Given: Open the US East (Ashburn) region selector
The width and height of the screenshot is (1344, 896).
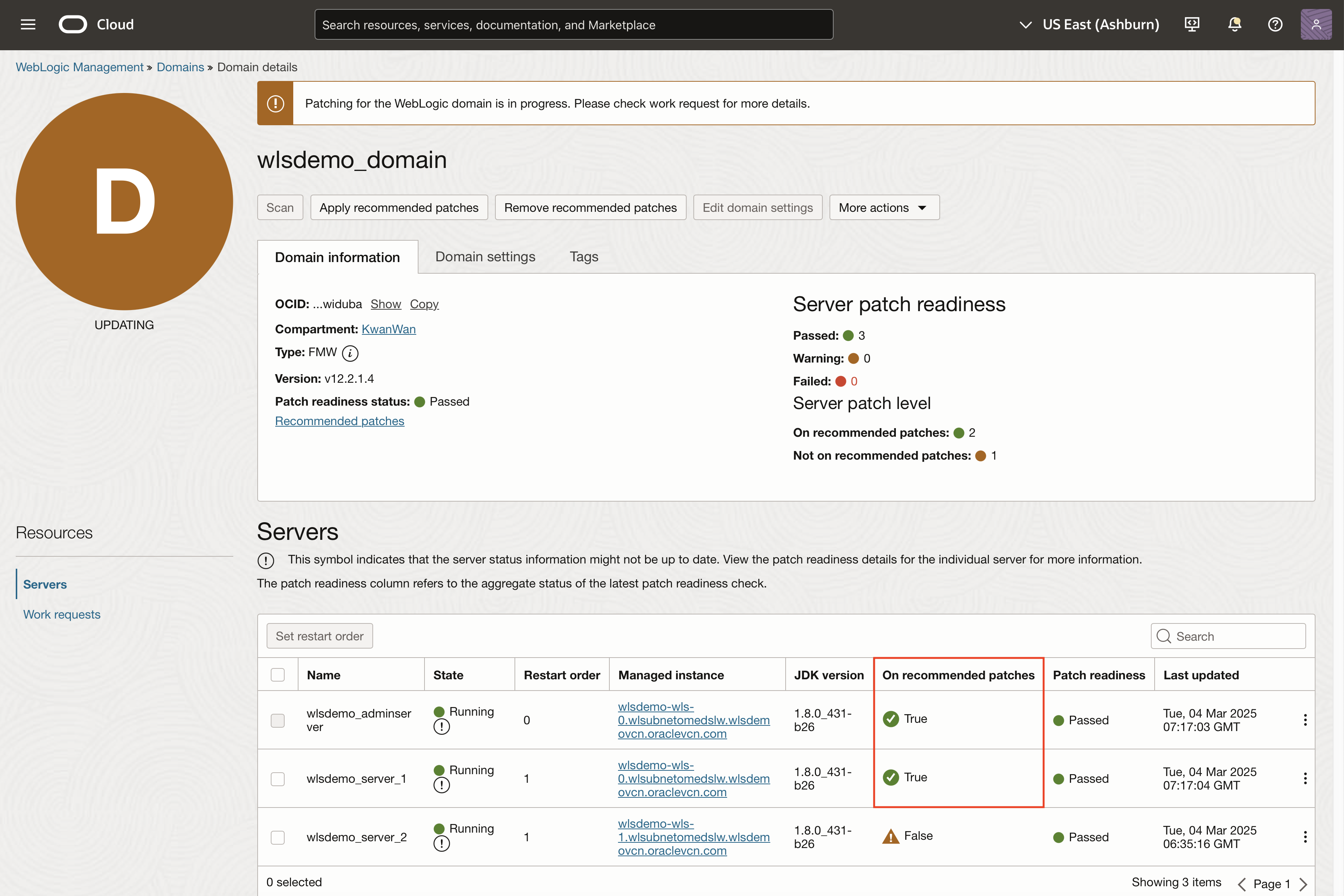Looking at the screenshot, I should [1090, 25].
